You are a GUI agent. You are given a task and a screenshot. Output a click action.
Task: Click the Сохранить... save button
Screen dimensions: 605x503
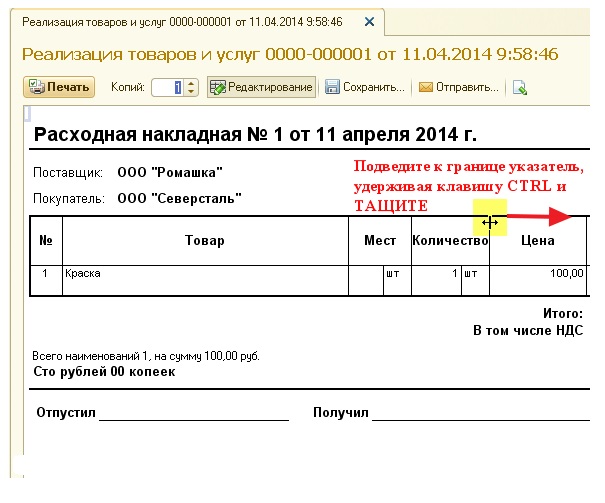365,87
